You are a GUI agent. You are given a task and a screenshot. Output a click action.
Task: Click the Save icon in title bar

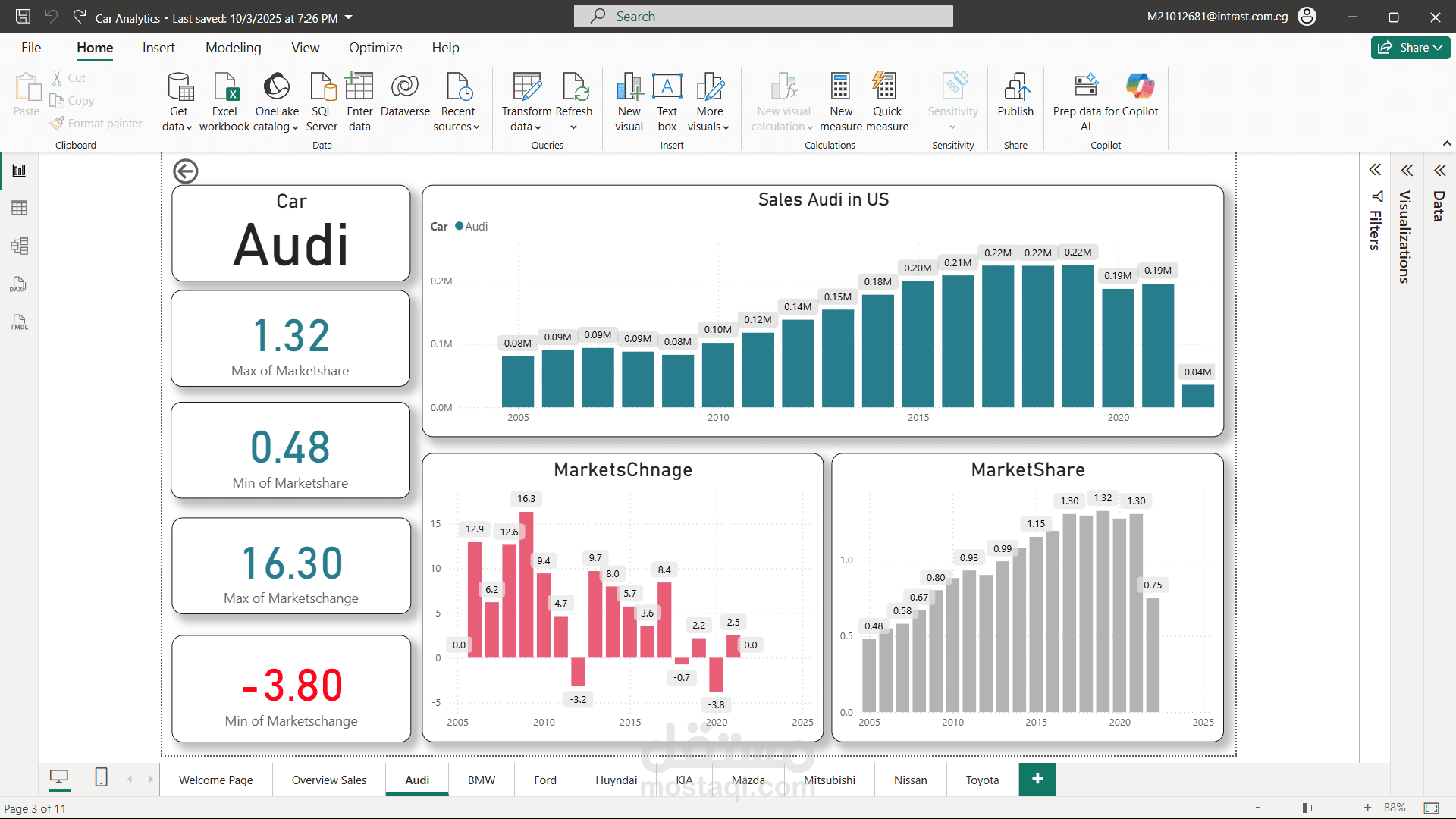point(23,16)
